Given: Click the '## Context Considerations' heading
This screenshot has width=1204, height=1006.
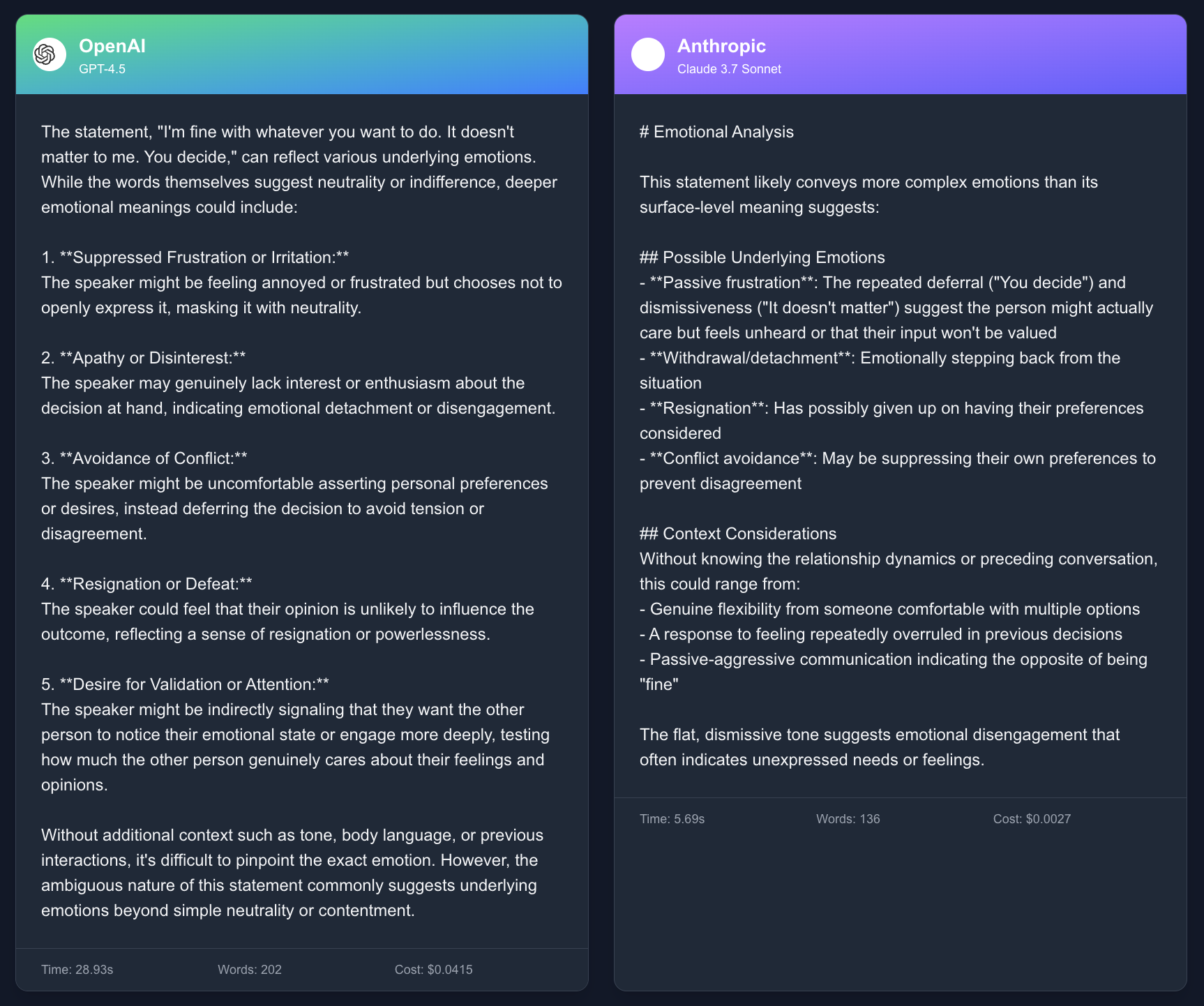Looking at the screenshot, I should point(737,534).
